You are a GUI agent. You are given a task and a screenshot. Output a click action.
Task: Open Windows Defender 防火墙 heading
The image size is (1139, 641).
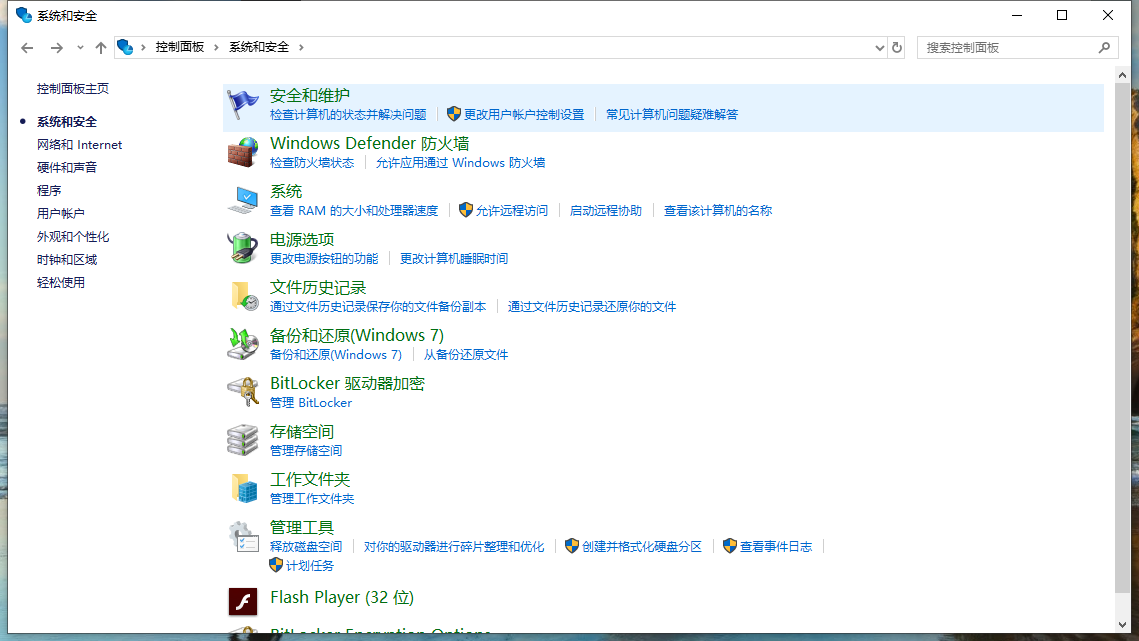coord(370,143)
